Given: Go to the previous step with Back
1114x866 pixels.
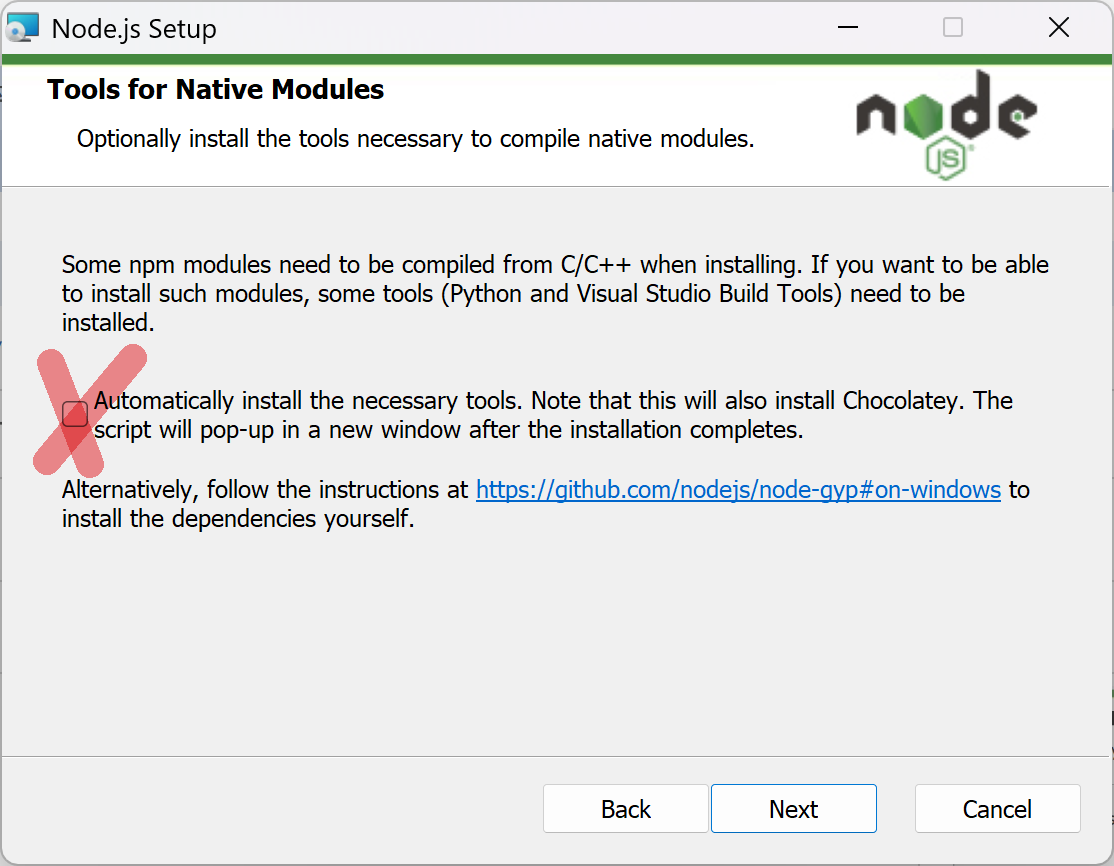Looking at the screenshot, I should point(625,808).
